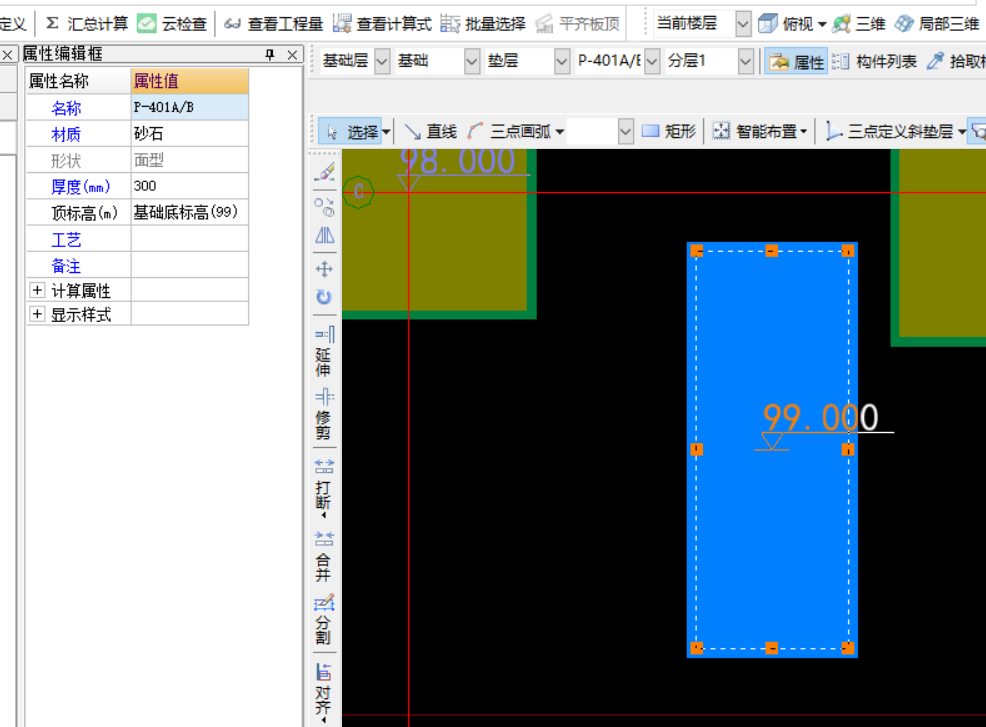Pin the 属性编辑框 panel
This screenshot has width=986, height=727.
(x=270, y=55)
